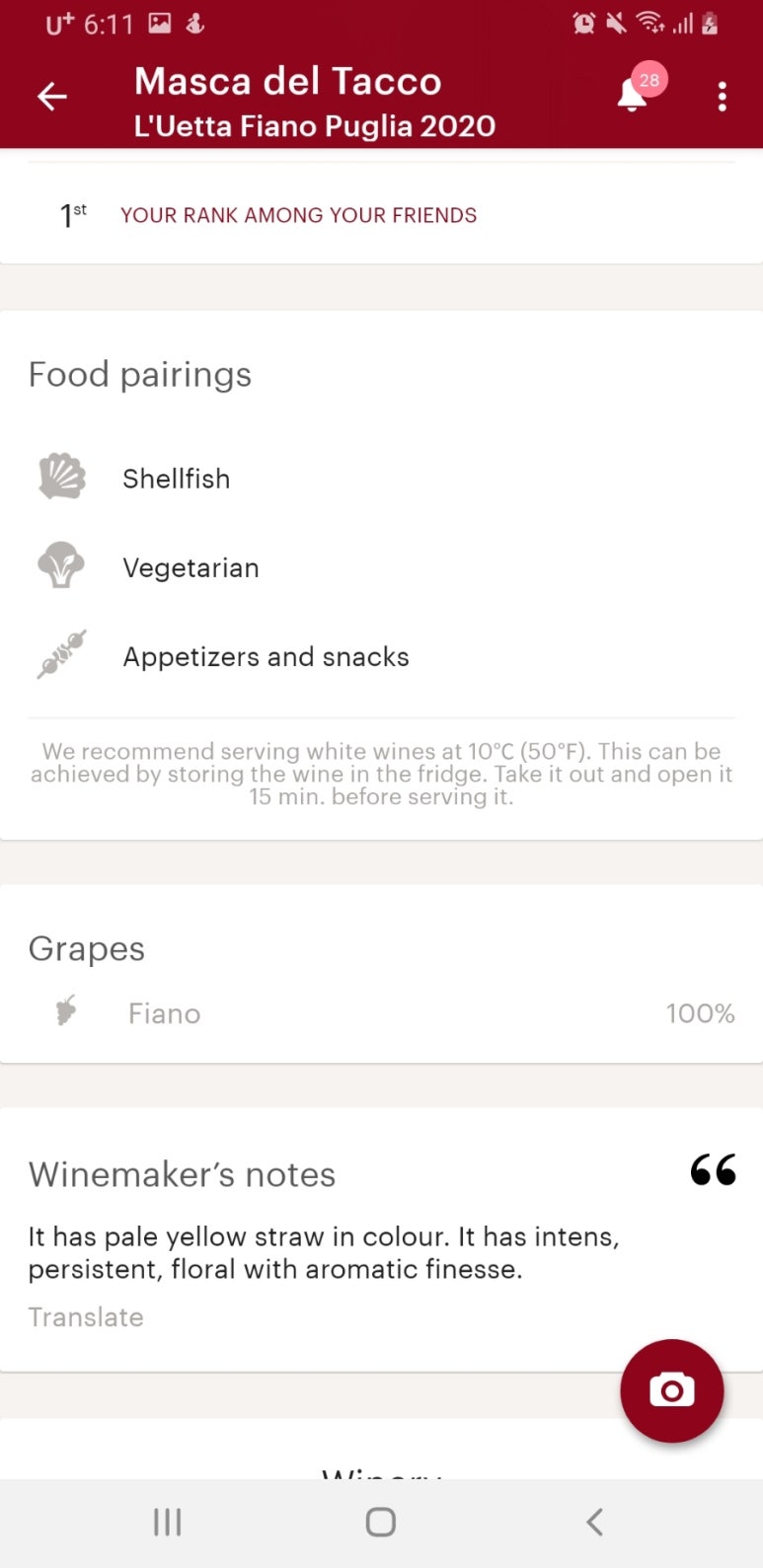Tap the quotation marks icon
This screenshot has height=1568, width=763.
(x=713, y=1169)
